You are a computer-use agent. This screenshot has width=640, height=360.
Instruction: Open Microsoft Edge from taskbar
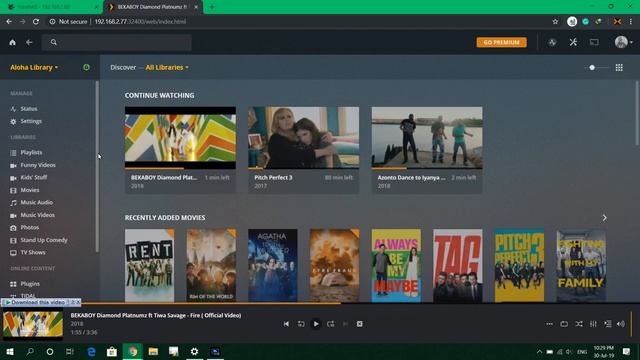pos(91,351)
